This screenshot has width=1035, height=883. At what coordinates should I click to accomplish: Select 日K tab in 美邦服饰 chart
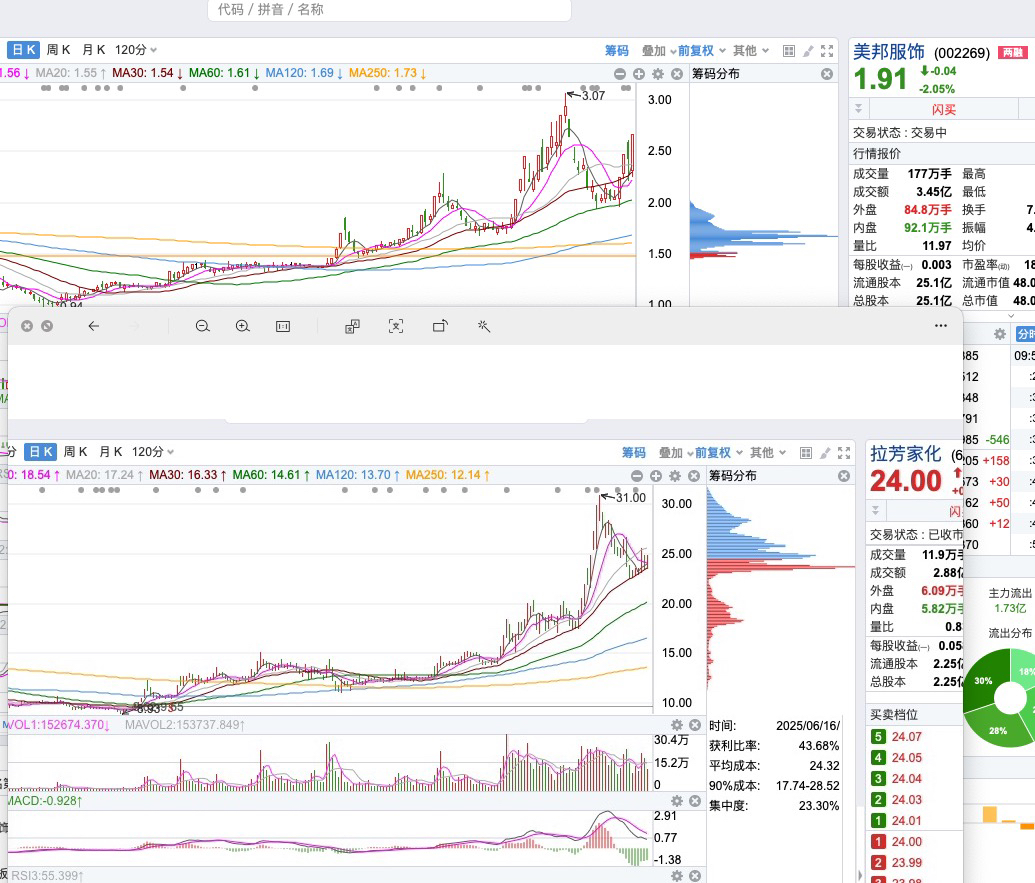[x=24, y=50]
